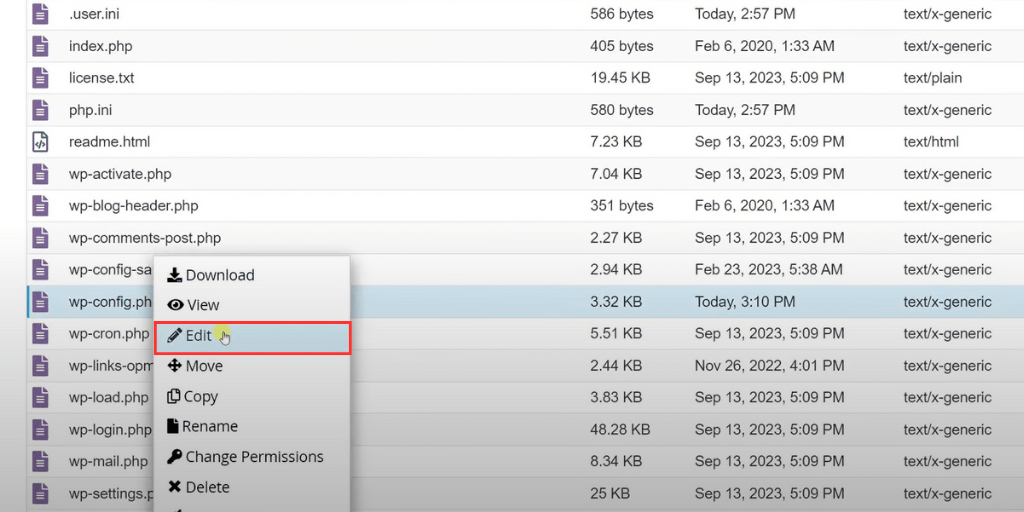Click the readme.html code file icon
Viewport: 1024px width, 512px height.
(x=40, y=142)
